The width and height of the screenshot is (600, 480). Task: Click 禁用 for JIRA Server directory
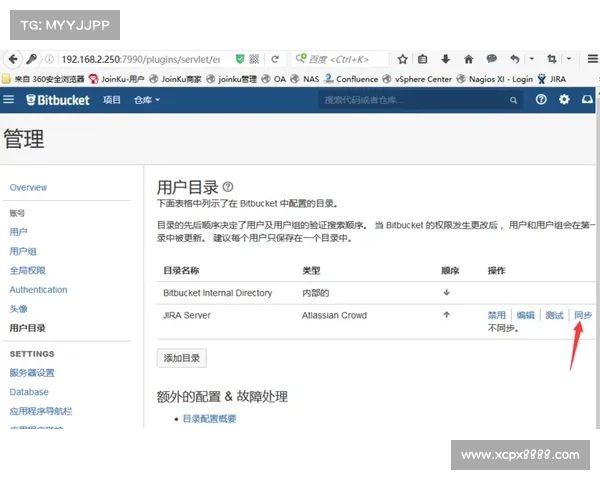[x=497, y=315]
